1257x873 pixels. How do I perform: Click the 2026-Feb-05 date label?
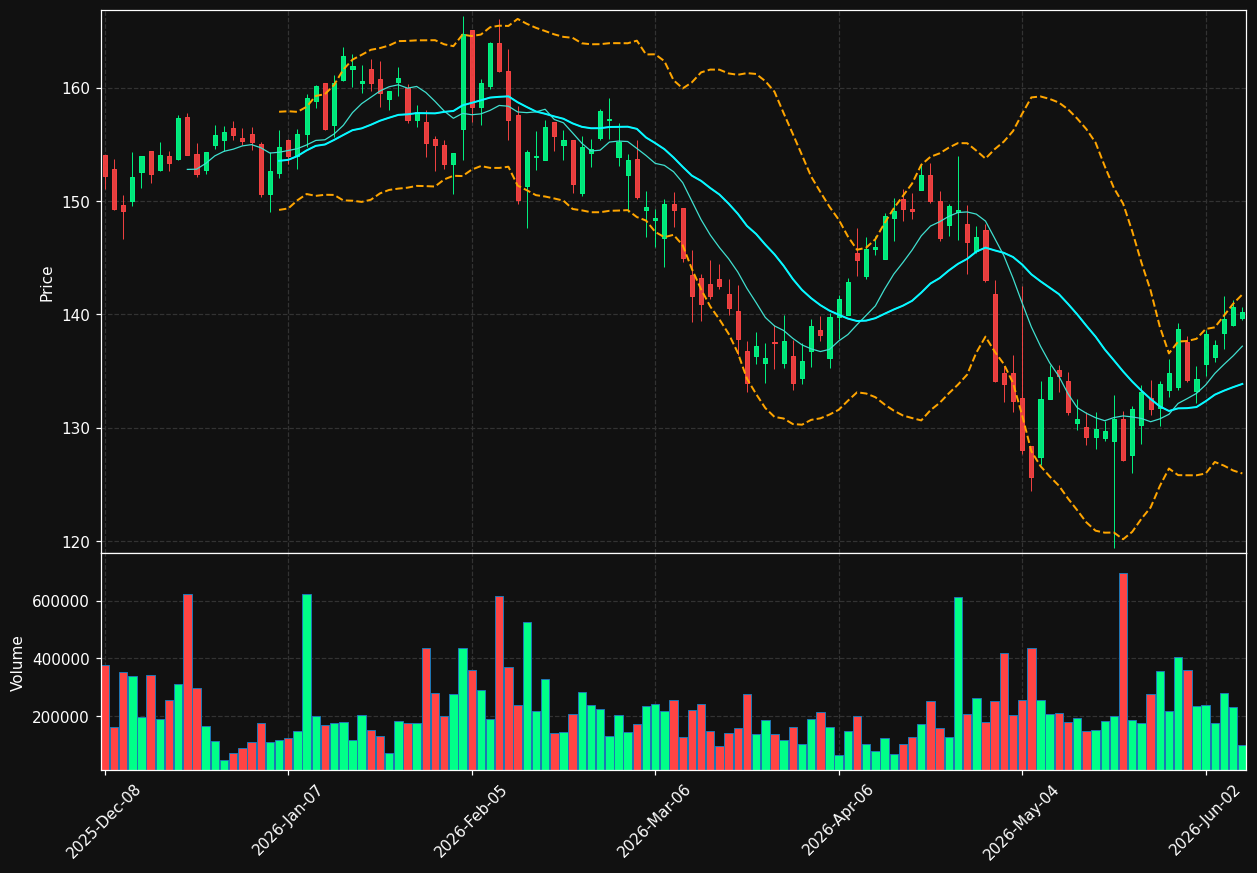471,822
